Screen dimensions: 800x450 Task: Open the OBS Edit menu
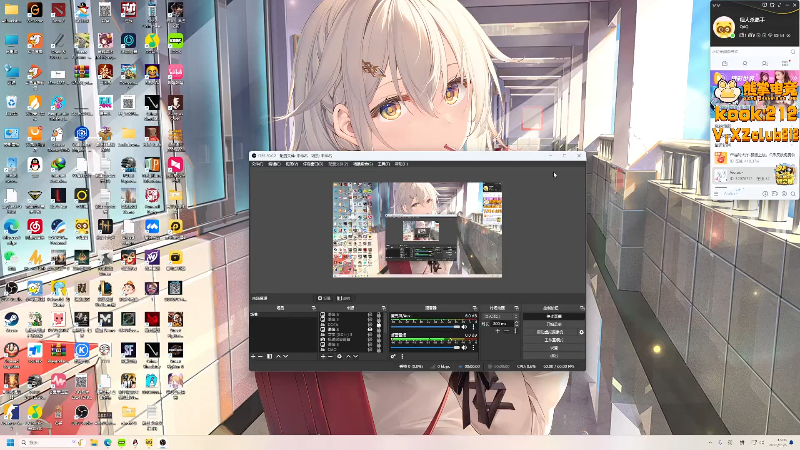click(274, 164)
